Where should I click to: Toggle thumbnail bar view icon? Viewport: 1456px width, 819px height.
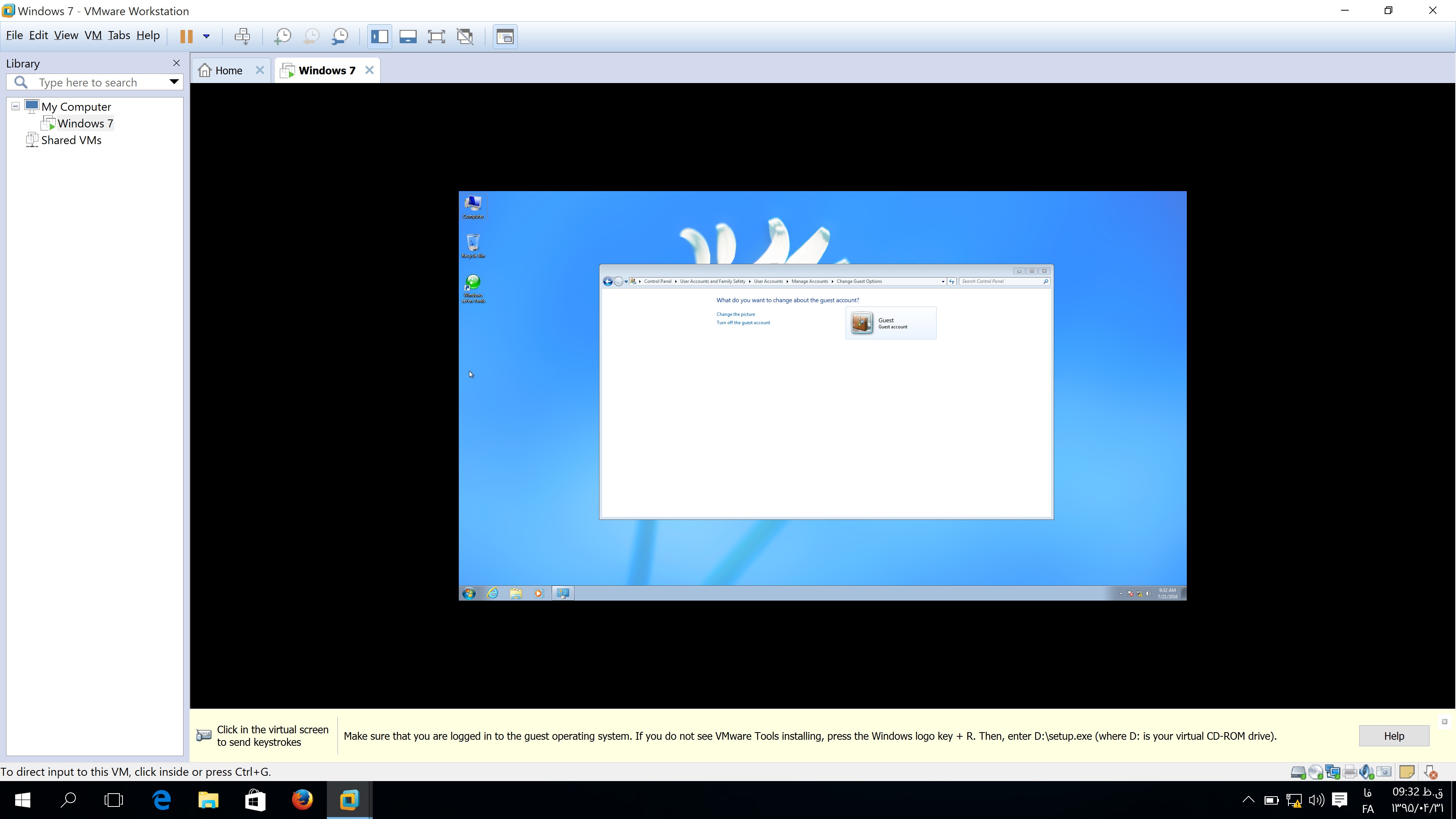click(x=408, y=36)
